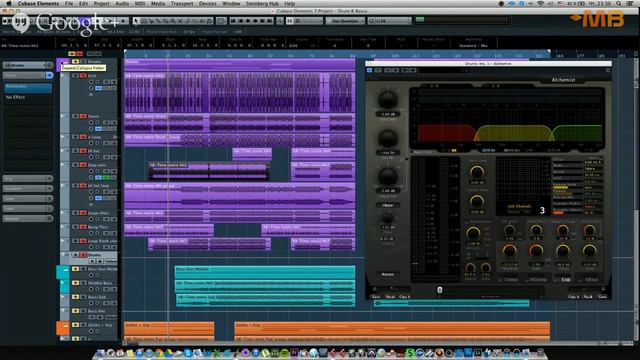Click the top input gain knob in Alchemist

[387, 100]
